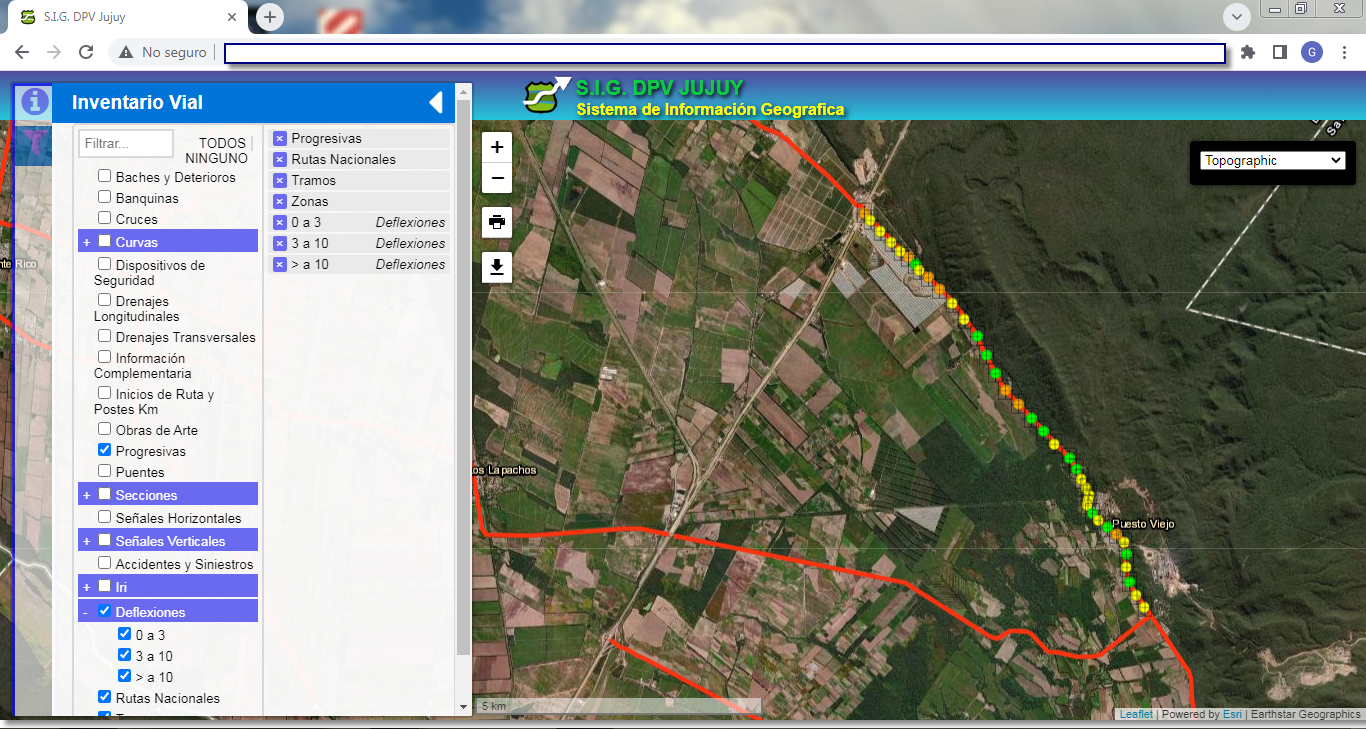Enable the Puentes checkbox
Image resolution: width=1366 pixels, height=729 pixels.
104,471
